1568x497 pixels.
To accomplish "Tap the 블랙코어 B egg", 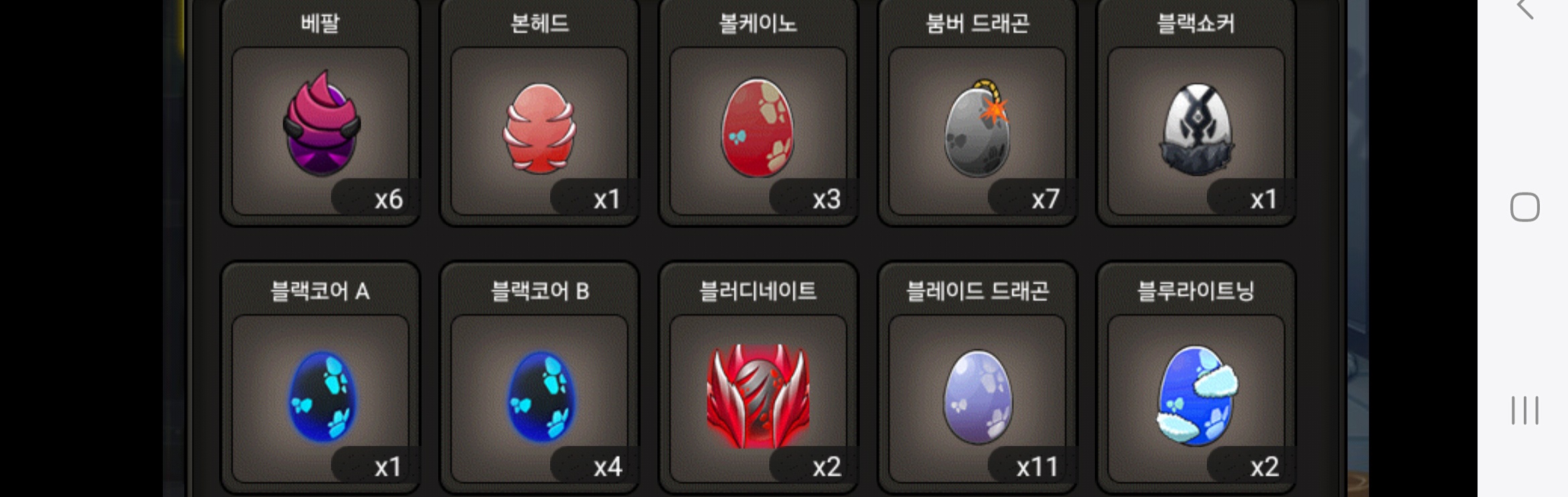I will 541,396.
